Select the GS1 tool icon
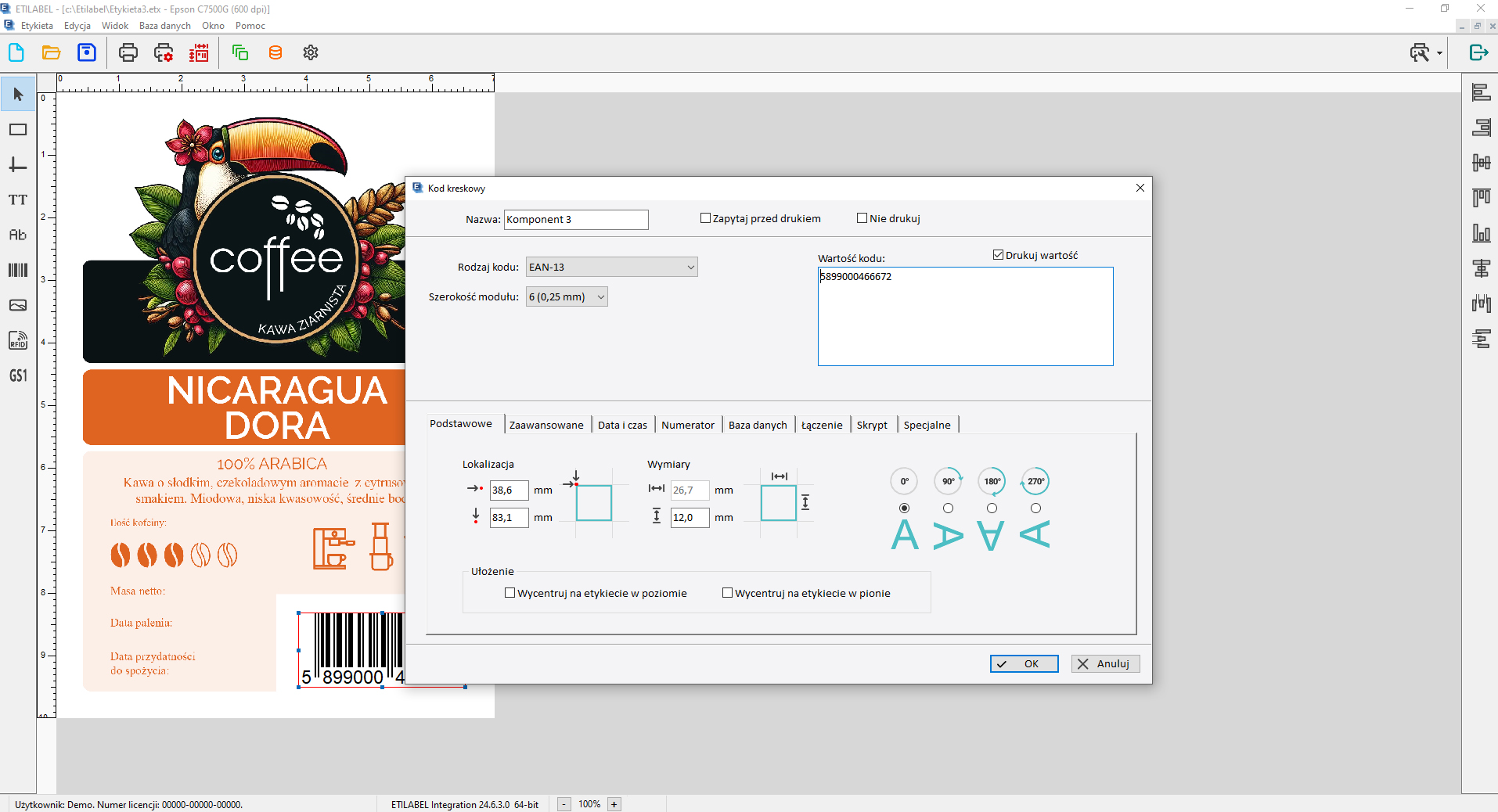Viewport: 1498px width, 812px height. click(17, 375)
